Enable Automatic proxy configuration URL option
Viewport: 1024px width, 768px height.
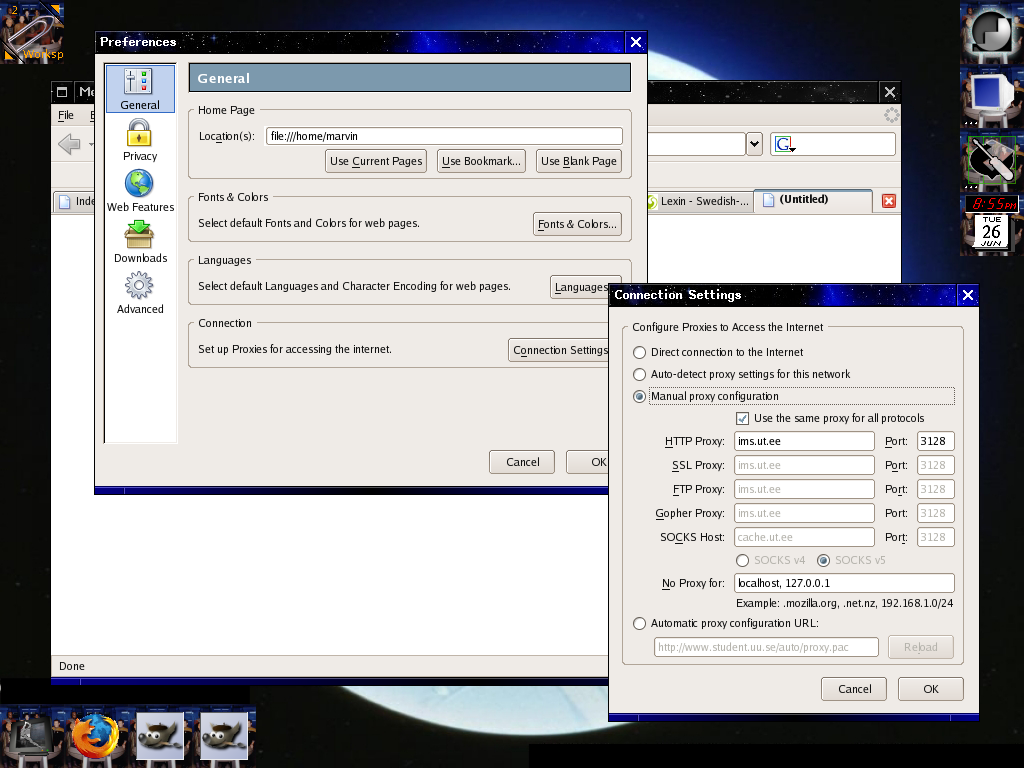pos(640,624)
